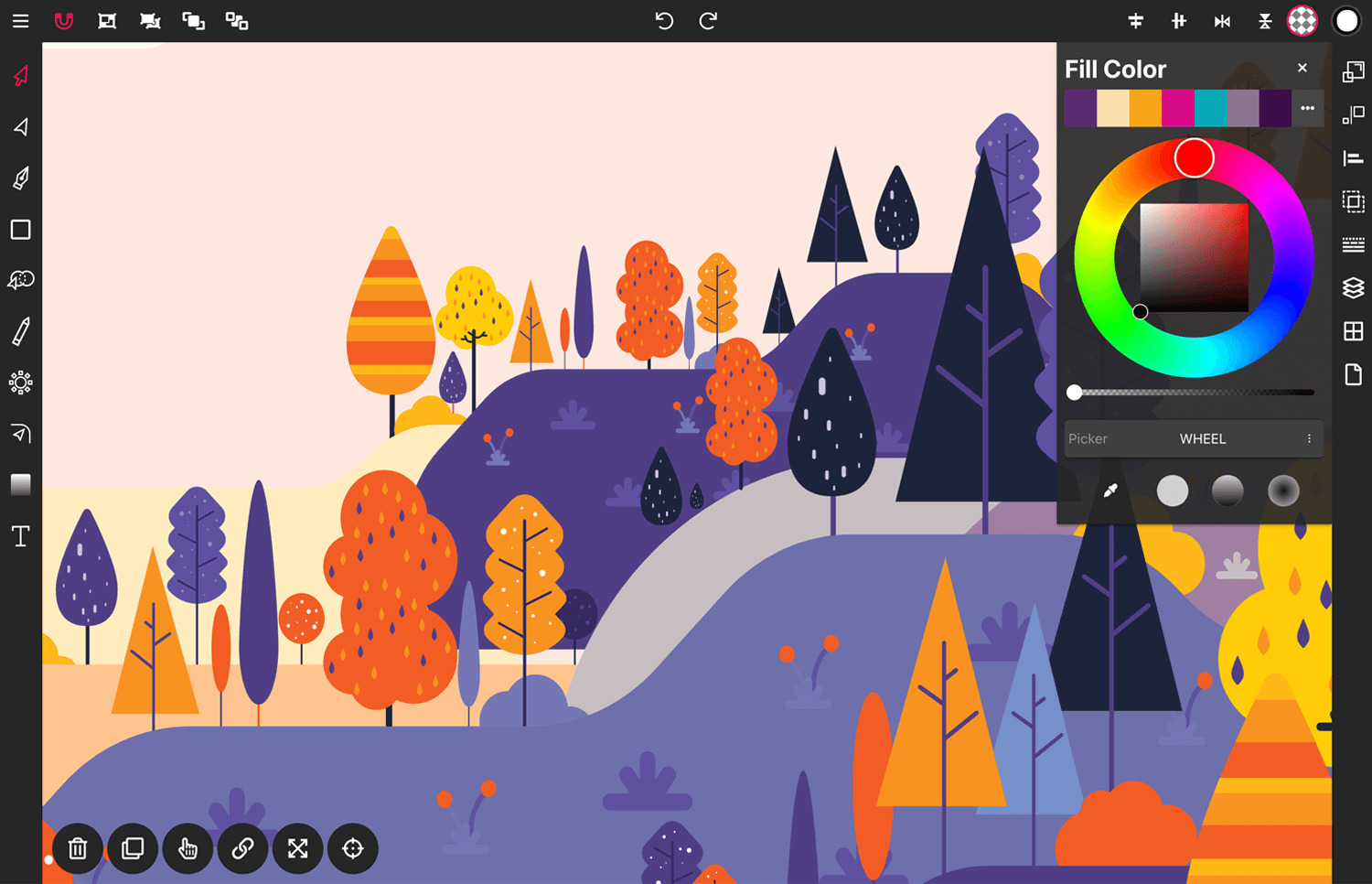The width and height of the screenshot is (1372, 884).
Task: Open the Gradient tool
Action: click(x=20, y=485)
